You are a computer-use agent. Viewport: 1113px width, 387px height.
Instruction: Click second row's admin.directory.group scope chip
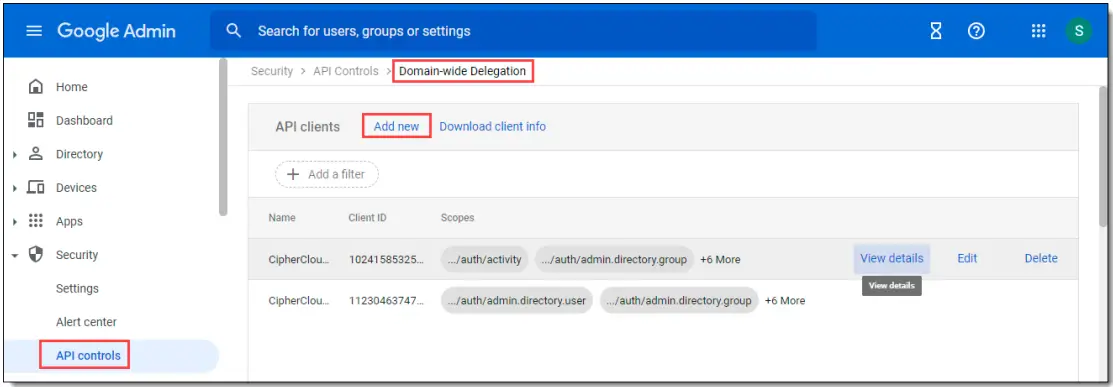[679, 300]
